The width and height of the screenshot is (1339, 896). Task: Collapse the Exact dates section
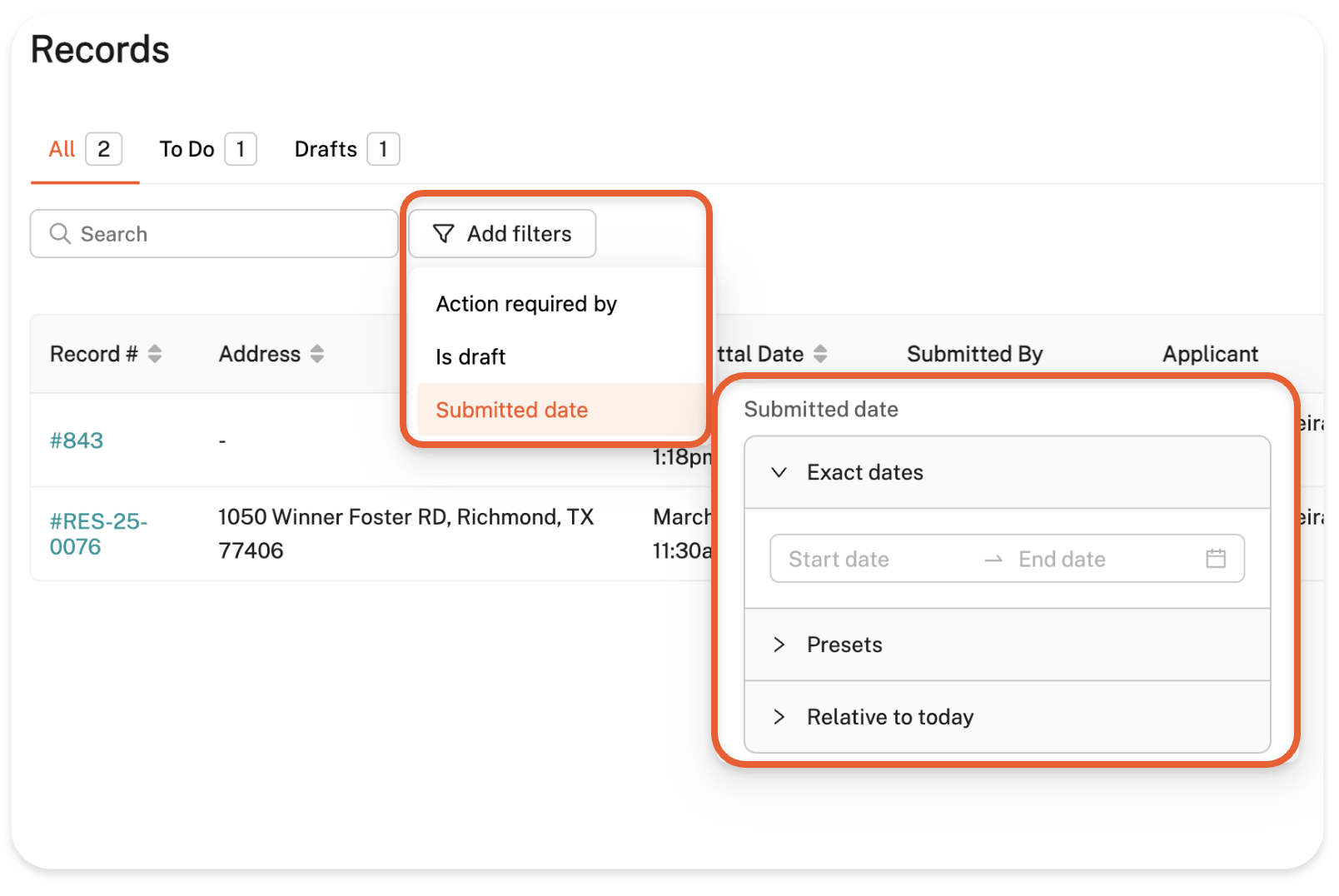[779, 472]
